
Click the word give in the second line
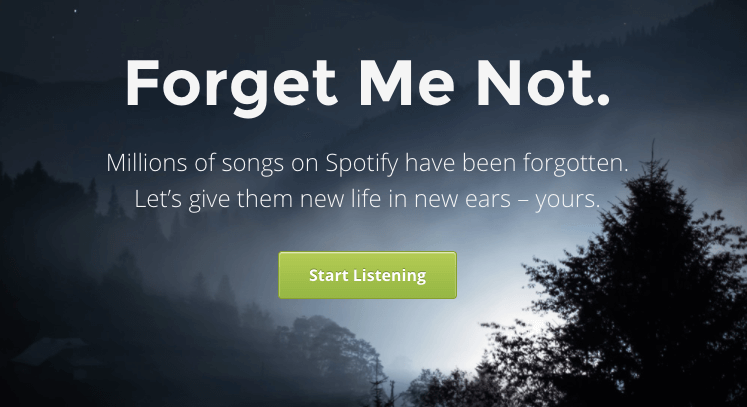tap(210, 200)
